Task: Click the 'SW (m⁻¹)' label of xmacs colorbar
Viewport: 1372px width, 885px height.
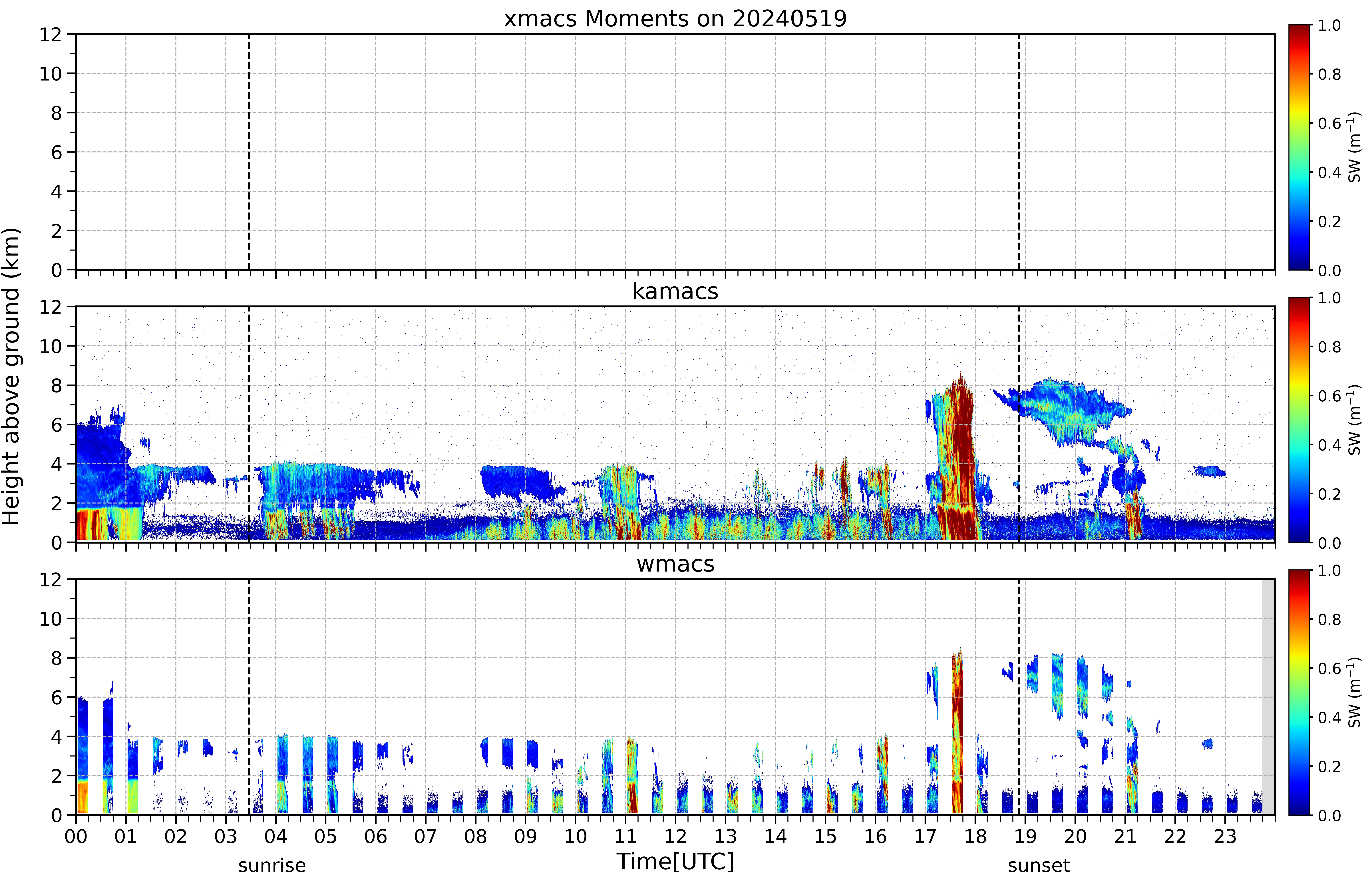Action: click(1355, 147)
